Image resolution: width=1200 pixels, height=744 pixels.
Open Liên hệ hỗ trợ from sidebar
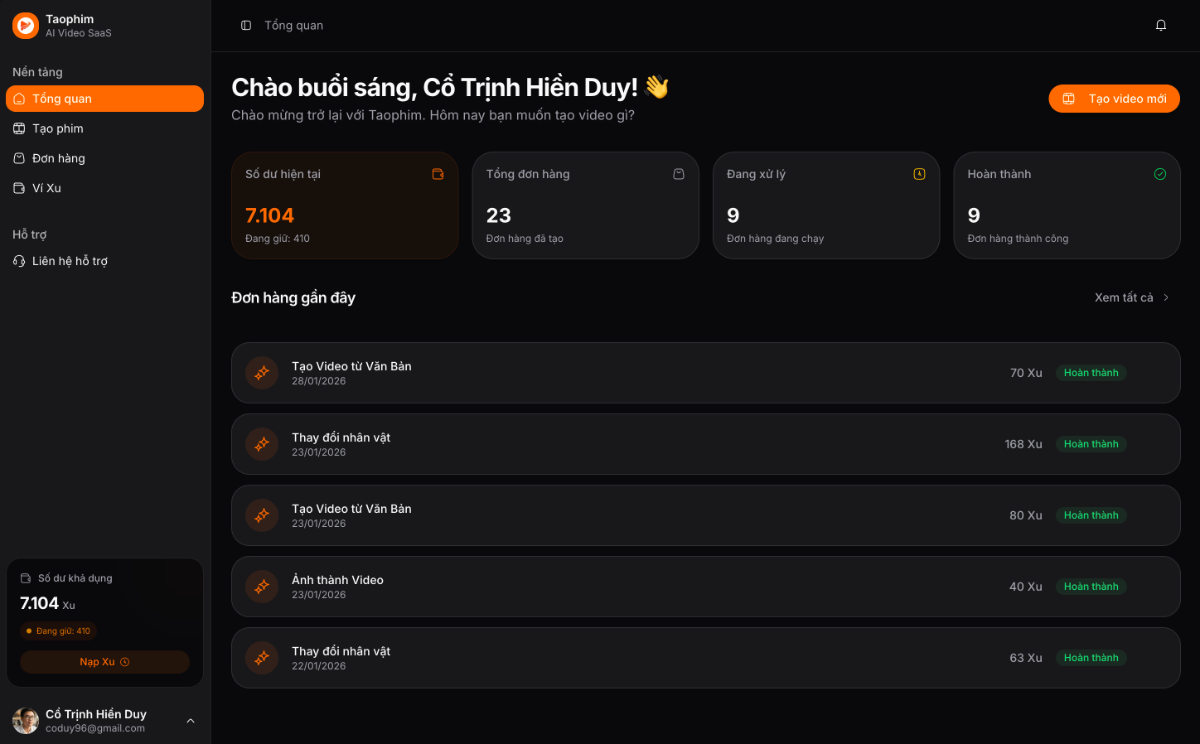tap(71, 260)
